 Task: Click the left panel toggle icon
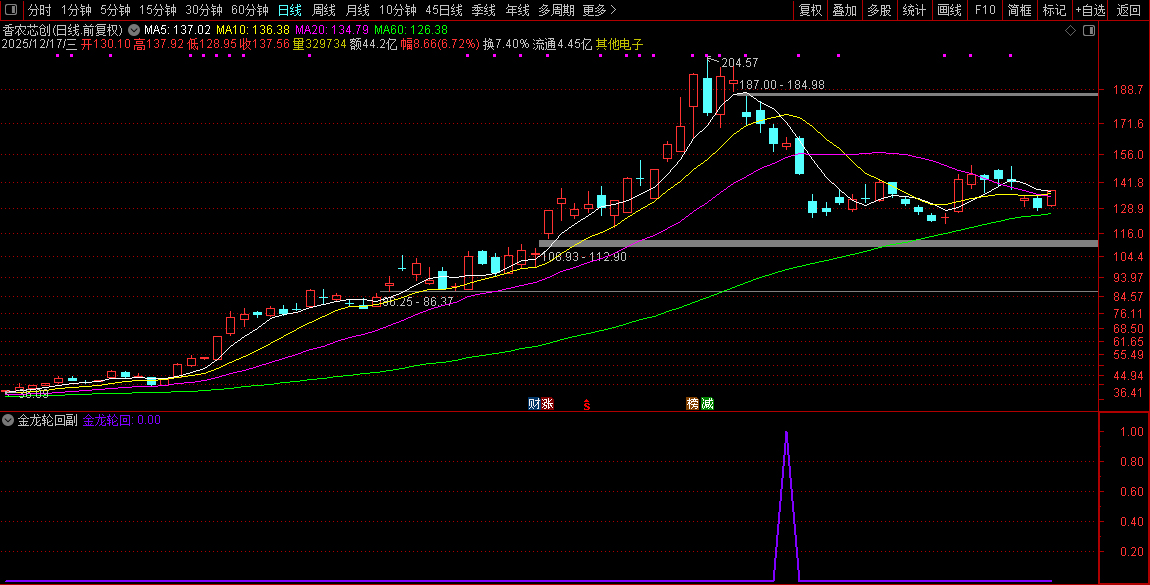pyautogui.click(x=11, y=11)
